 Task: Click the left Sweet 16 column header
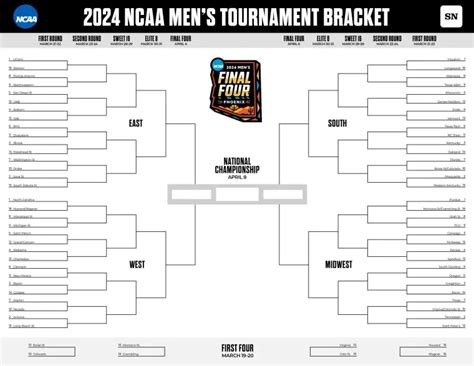click(121, 40)
